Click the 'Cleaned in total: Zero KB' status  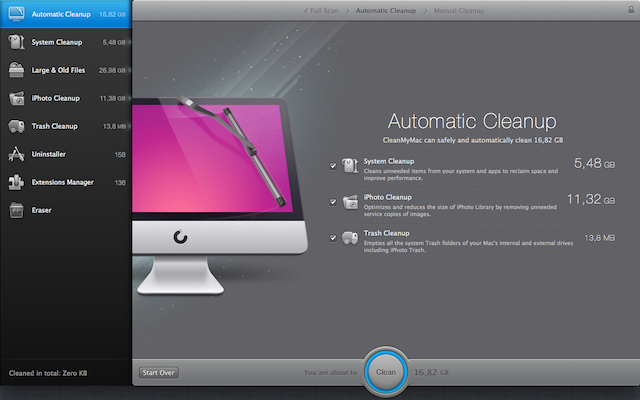pyautogui.click(x=48, y=373)
